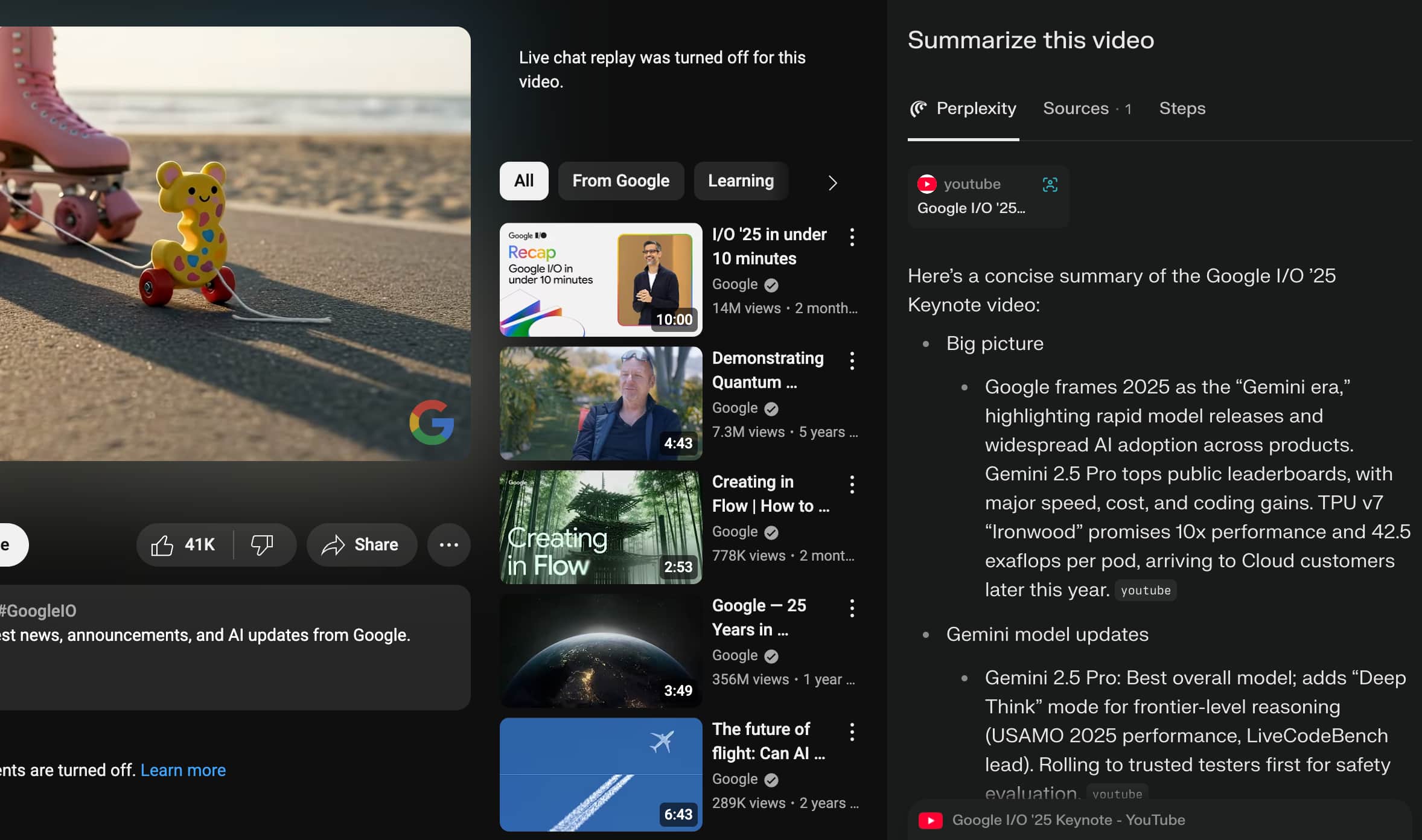This screenshot has width=1422, height=840.
Task: Click the Learn more link
Action: (x=183, y=771)
